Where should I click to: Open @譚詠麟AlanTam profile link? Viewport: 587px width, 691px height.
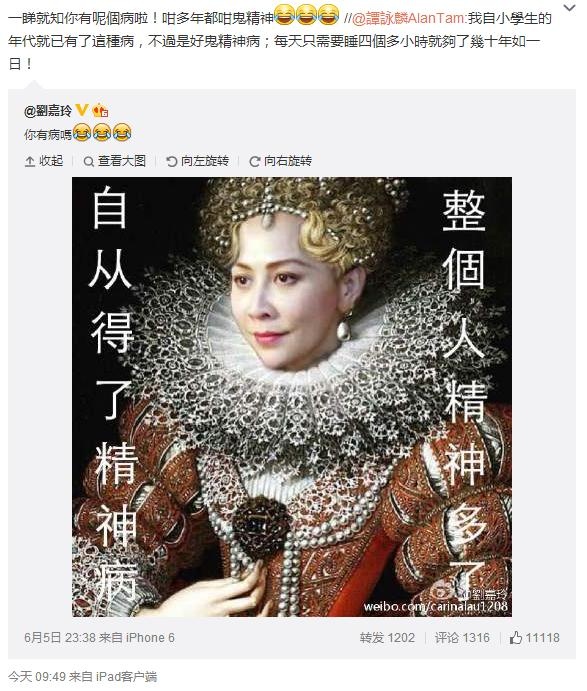coord(409,19)
